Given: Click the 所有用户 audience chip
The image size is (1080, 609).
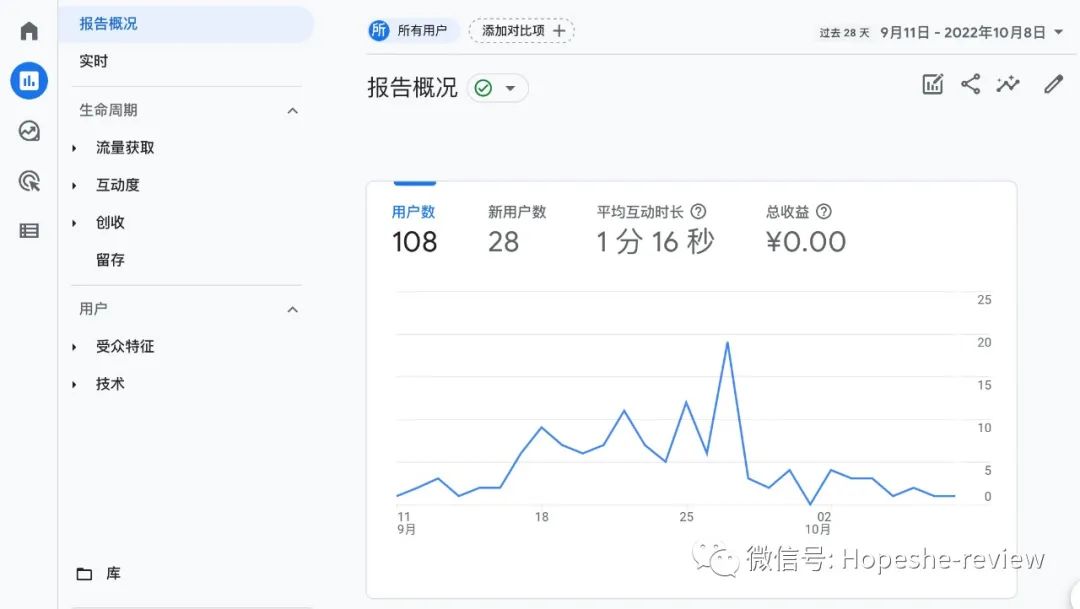Looking at the screenshot, I should (412, 30).
